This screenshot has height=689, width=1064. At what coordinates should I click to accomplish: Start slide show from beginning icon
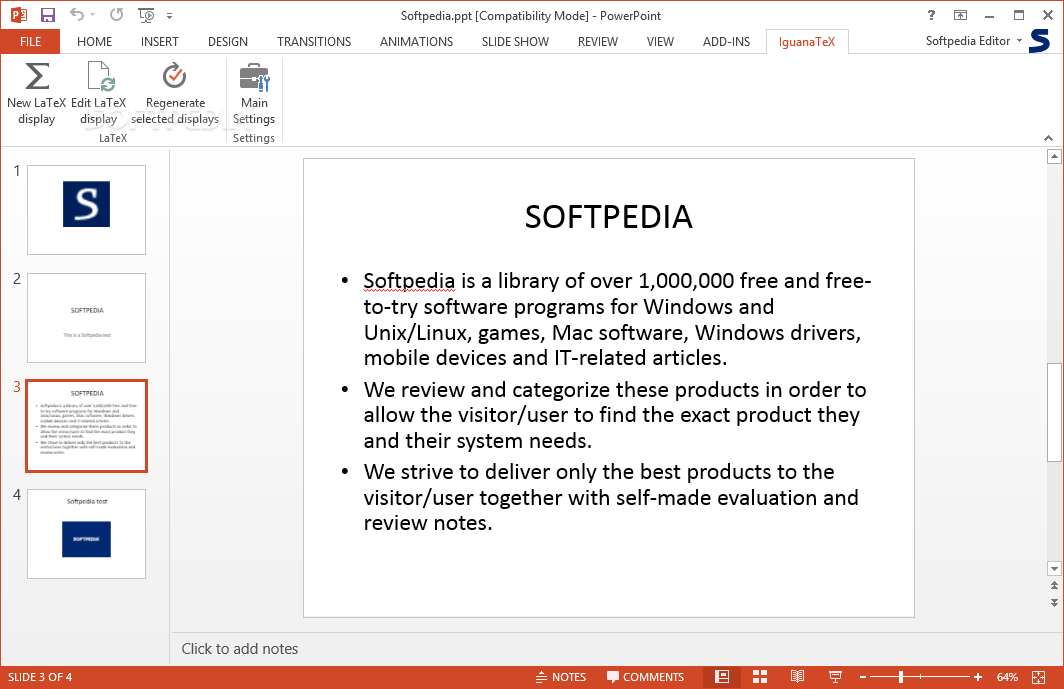(146, 15)
